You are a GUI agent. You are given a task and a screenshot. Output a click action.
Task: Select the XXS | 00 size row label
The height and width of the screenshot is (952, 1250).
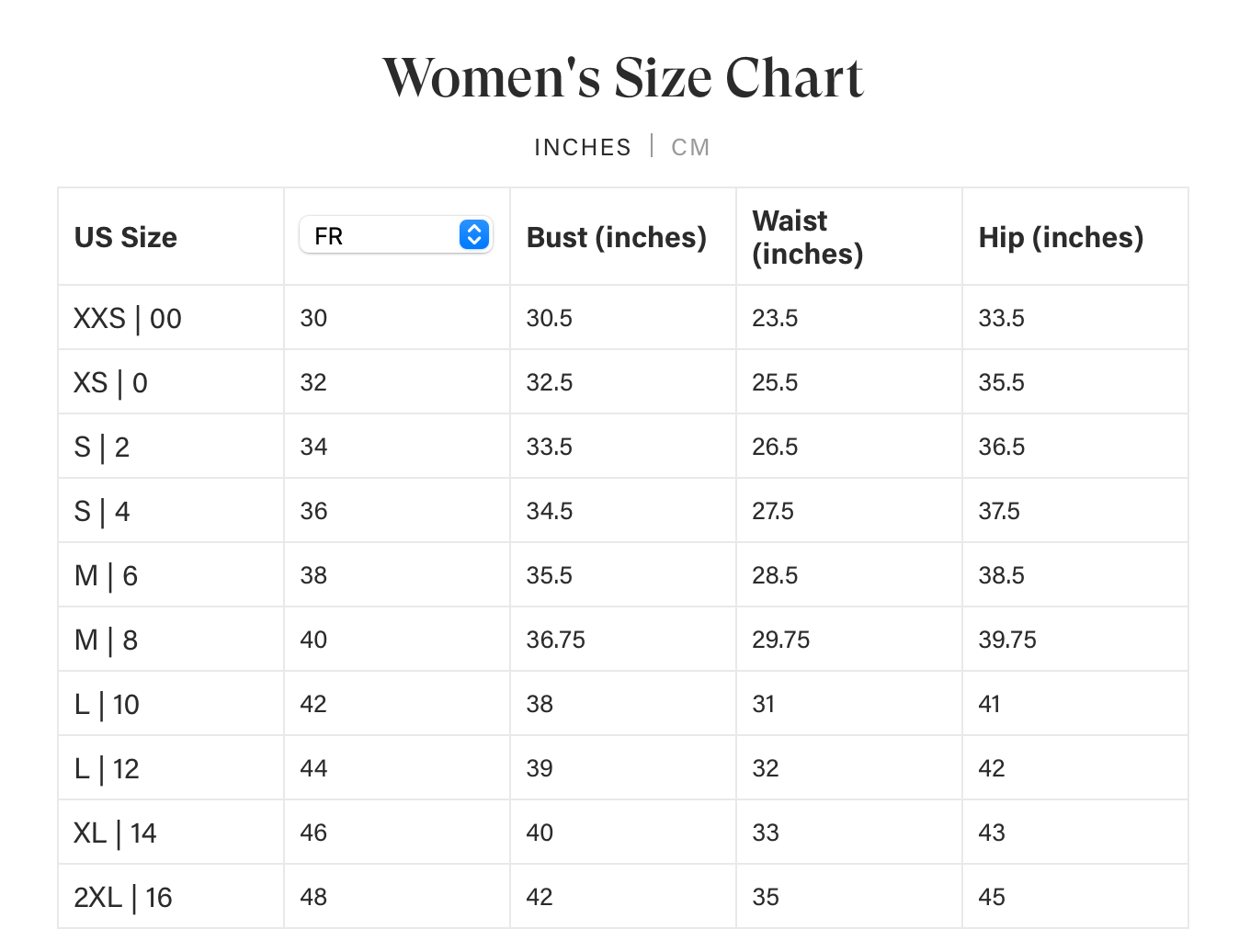click(128, 319)
